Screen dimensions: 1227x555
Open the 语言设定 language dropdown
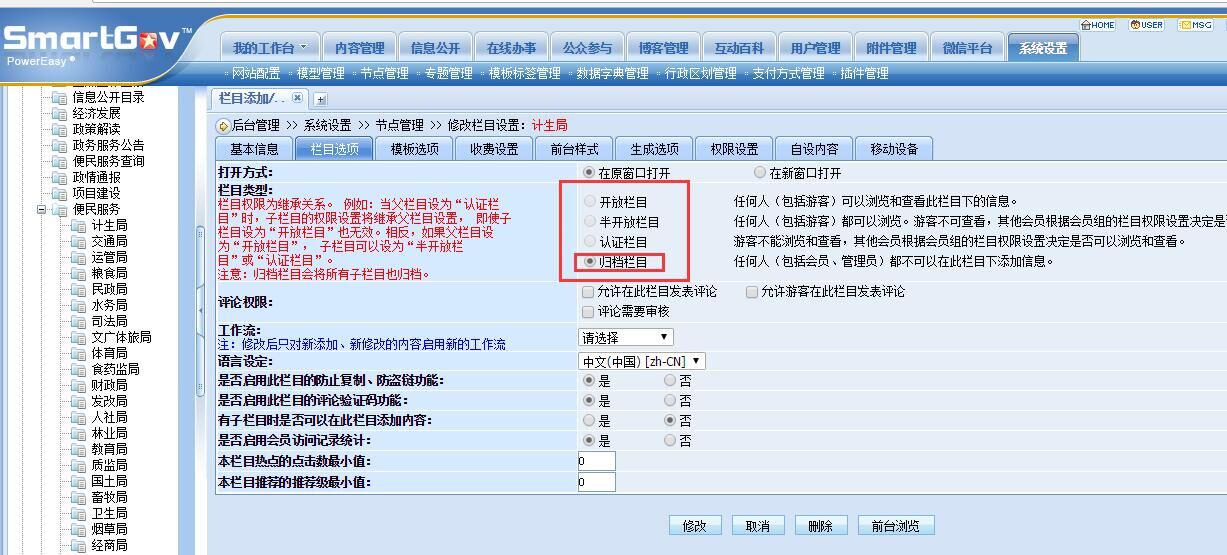click(x=642, y=361)
